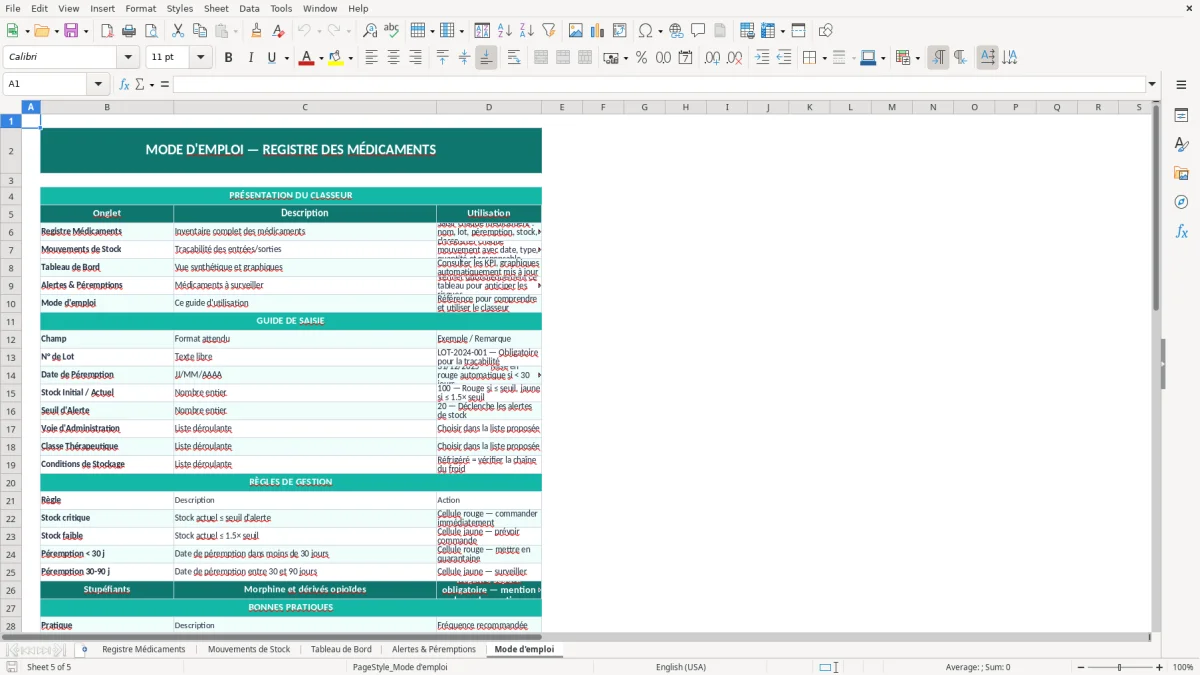Click the zoom slider handle

tap(1119, 667)
